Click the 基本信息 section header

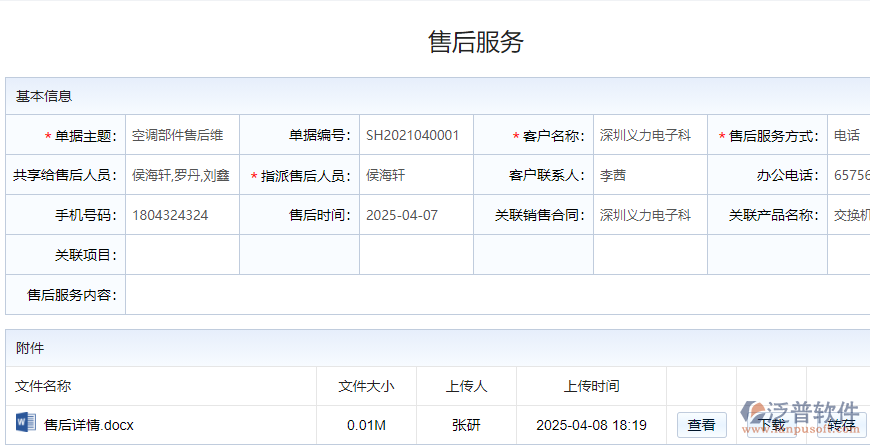(x=44, y=97)
